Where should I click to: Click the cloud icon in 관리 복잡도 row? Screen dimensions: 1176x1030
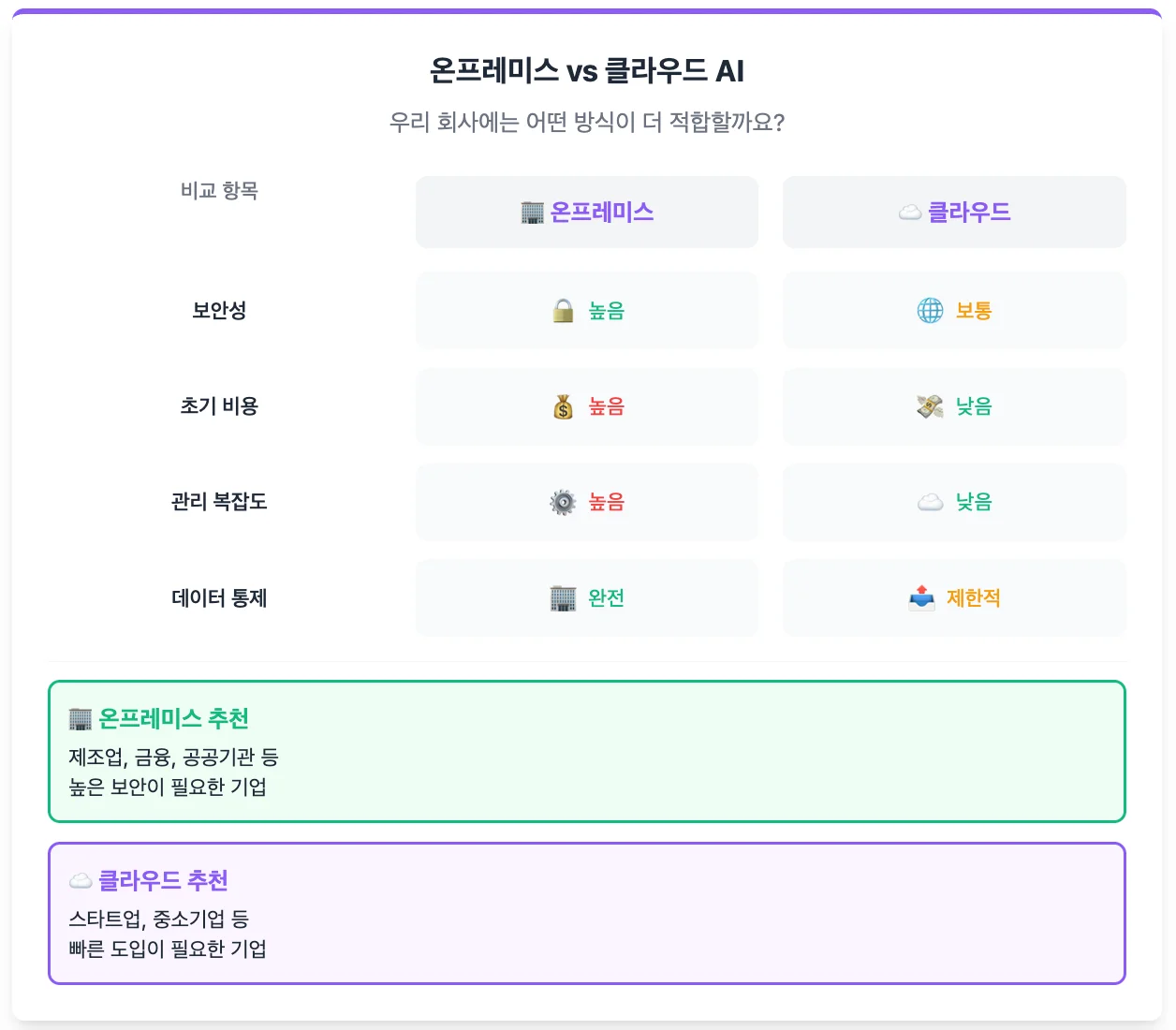click(930, 503)
